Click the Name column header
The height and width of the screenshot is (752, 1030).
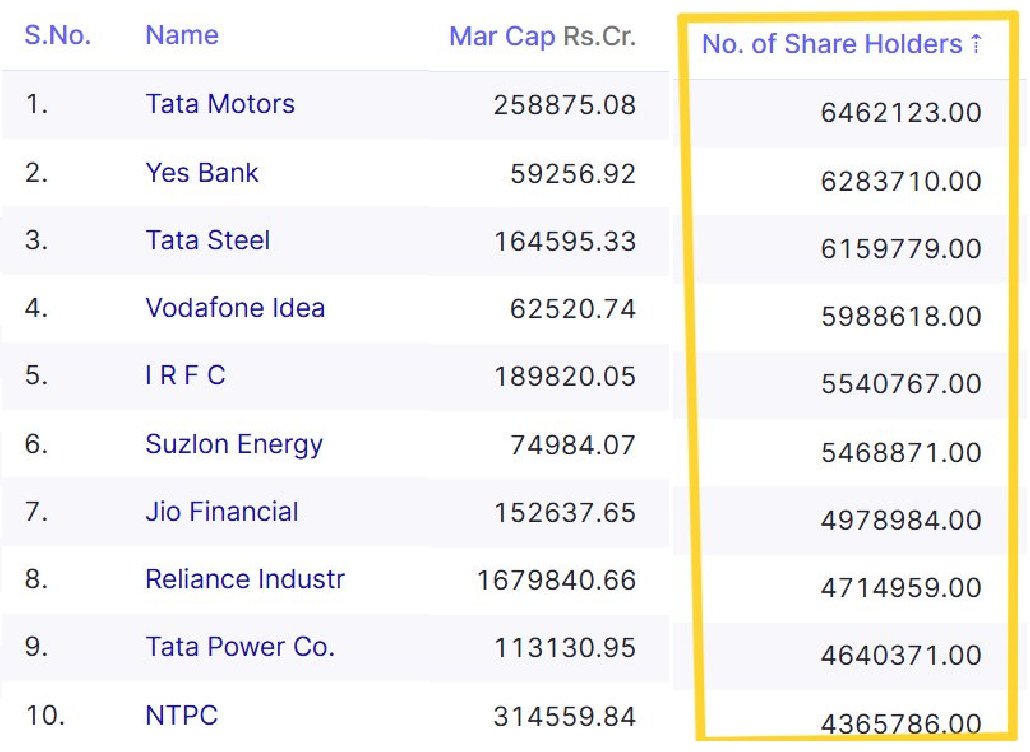182,35
